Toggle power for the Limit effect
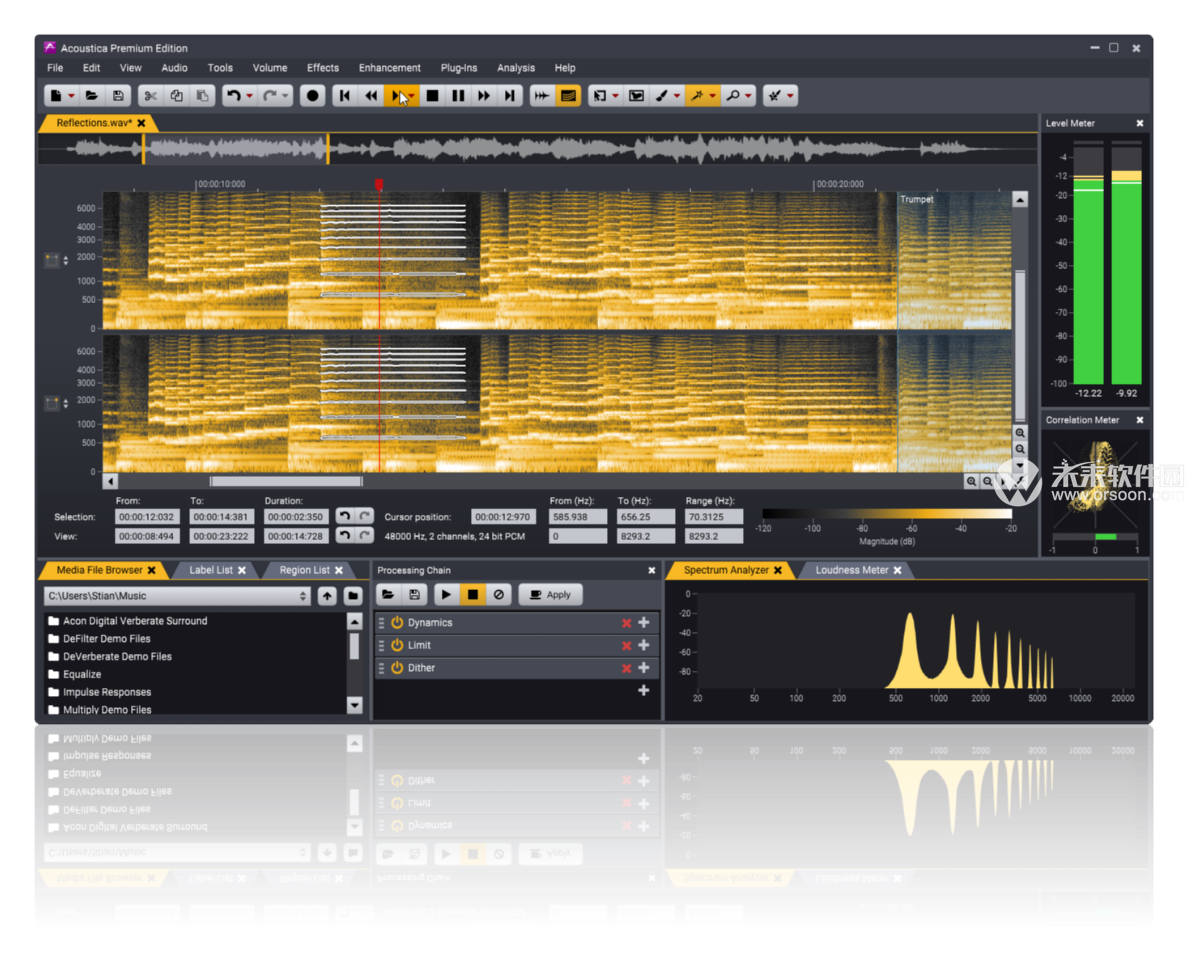Screen dimensions: 1188x964 tap(397, 645)
